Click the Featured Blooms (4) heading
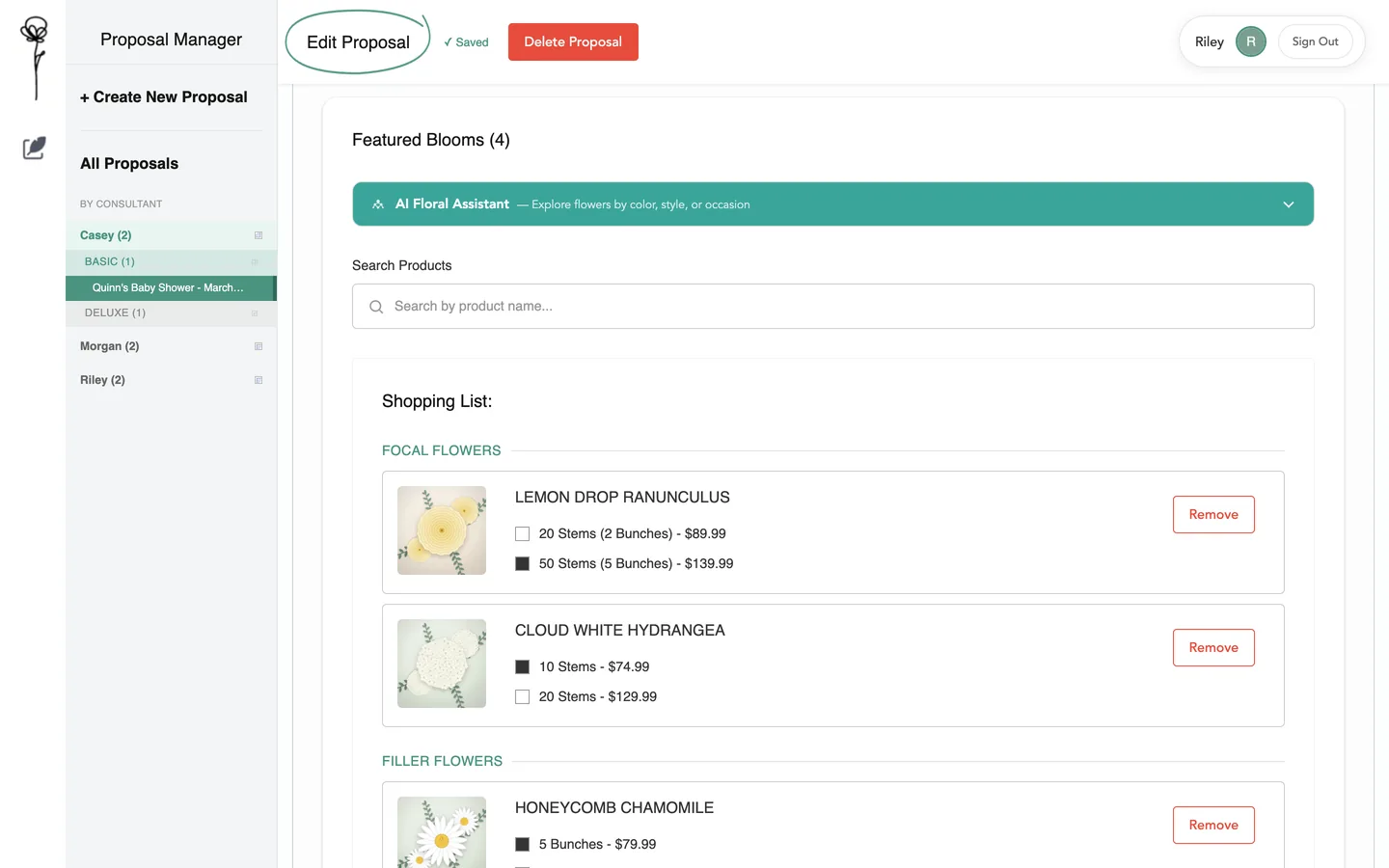Screen dimensions: 1389x868 (x=431, y=140)
